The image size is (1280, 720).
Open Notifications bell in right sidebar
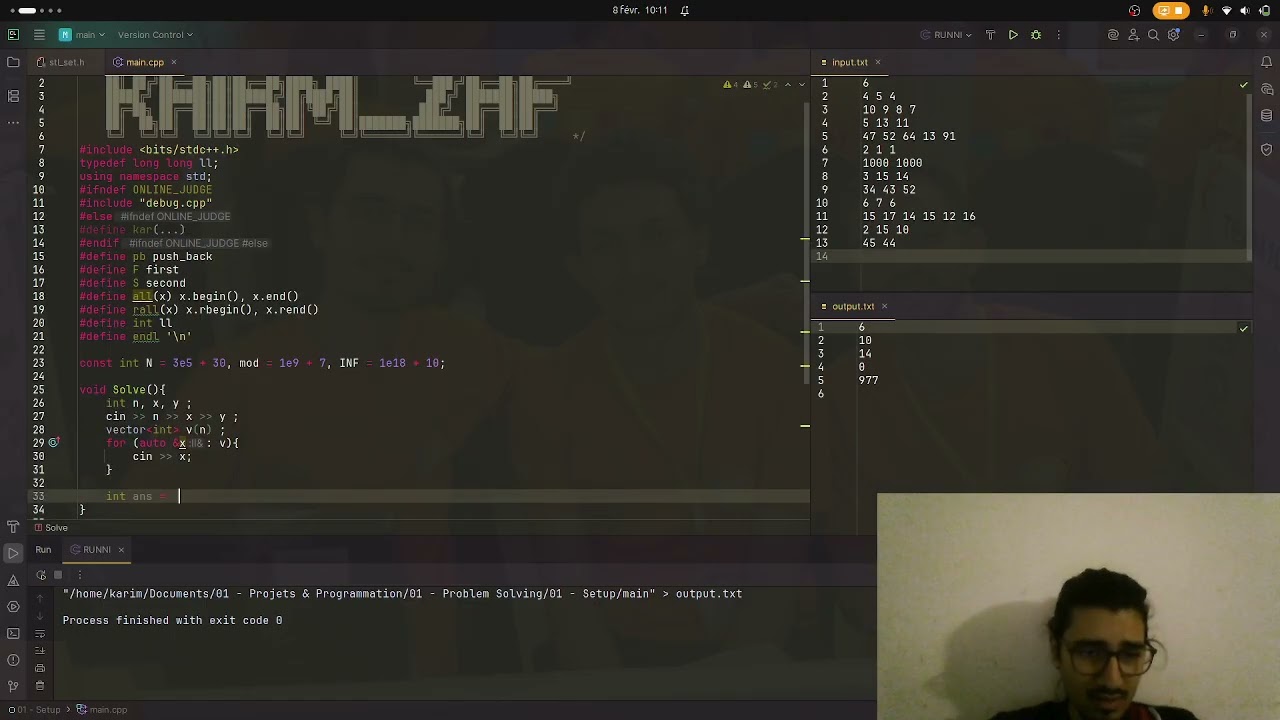pos(1267,62)
